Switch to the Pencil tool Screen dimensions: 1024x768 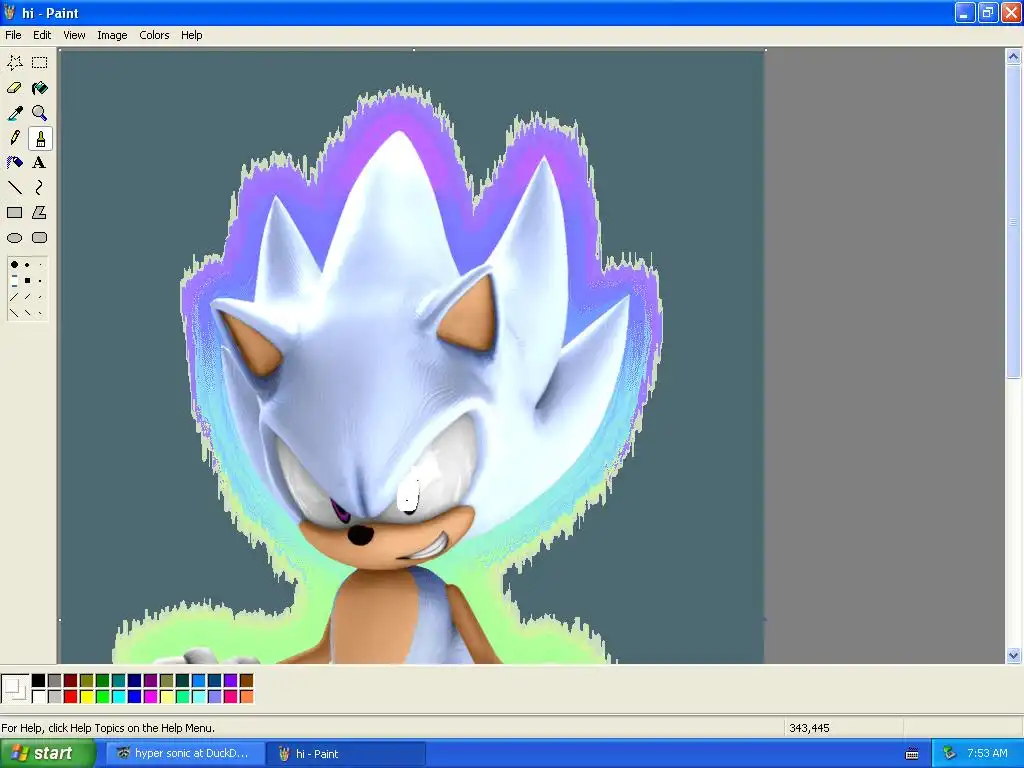point(14,138)
